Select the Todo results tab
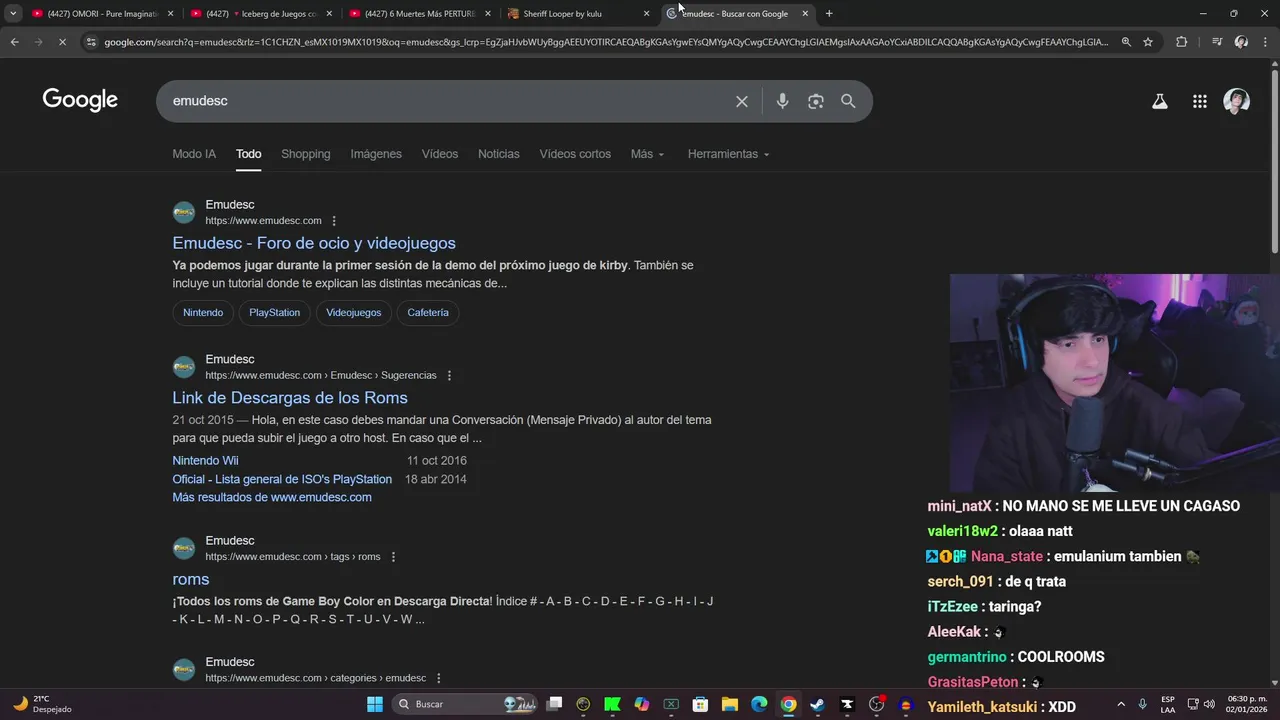The height and width of the screenshot is (720, 1280). (249, 154)
